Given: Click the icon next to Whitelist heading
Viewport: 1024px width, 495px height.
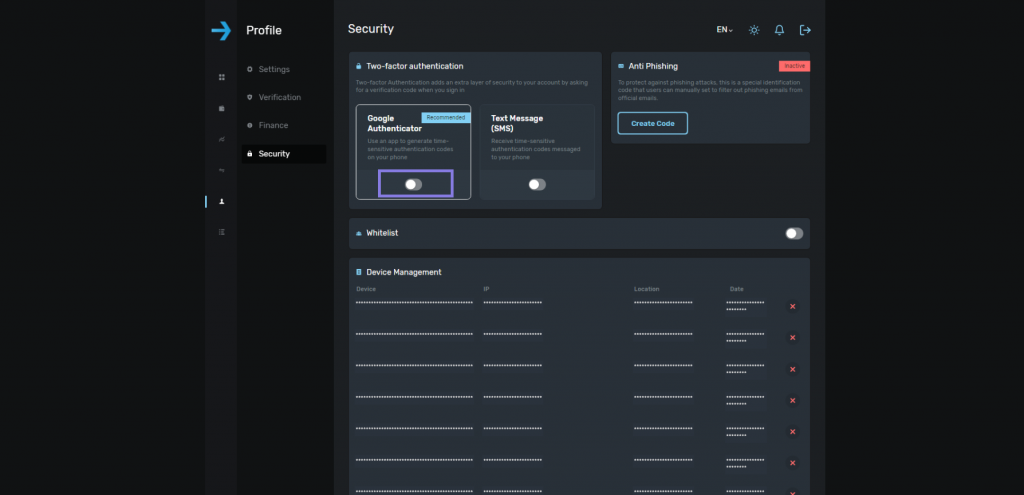Looking at the screenshot, I should pyautogui.click(x=359, y=233).
